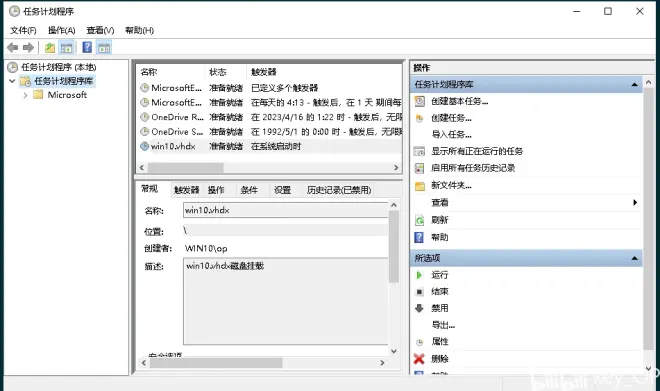Open the 查看(V) menu
The image size is (660, 391).
click(100, 30)
